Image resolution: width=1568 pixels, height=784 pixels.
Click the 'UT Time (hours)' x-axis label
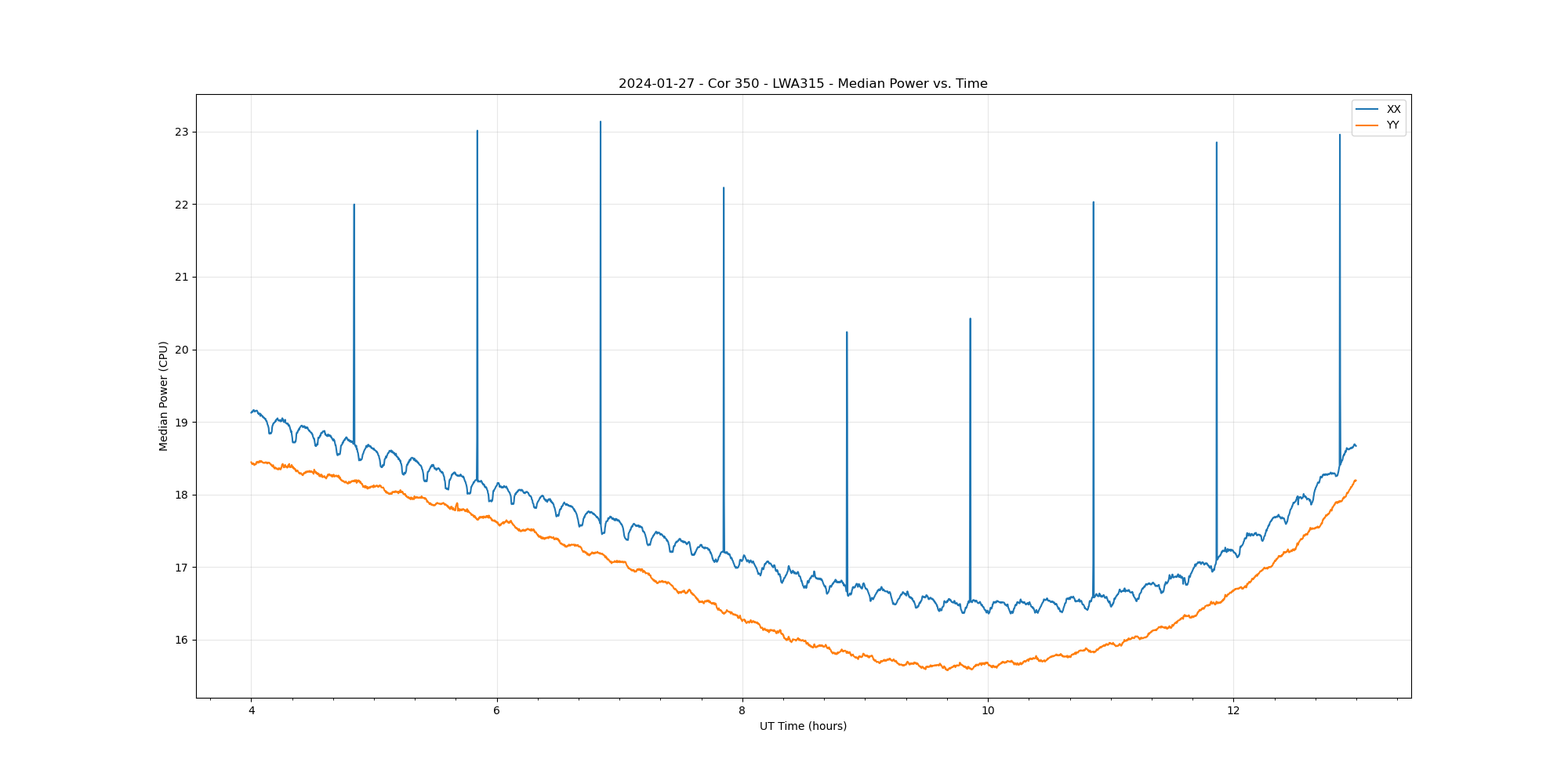point(803,726)
